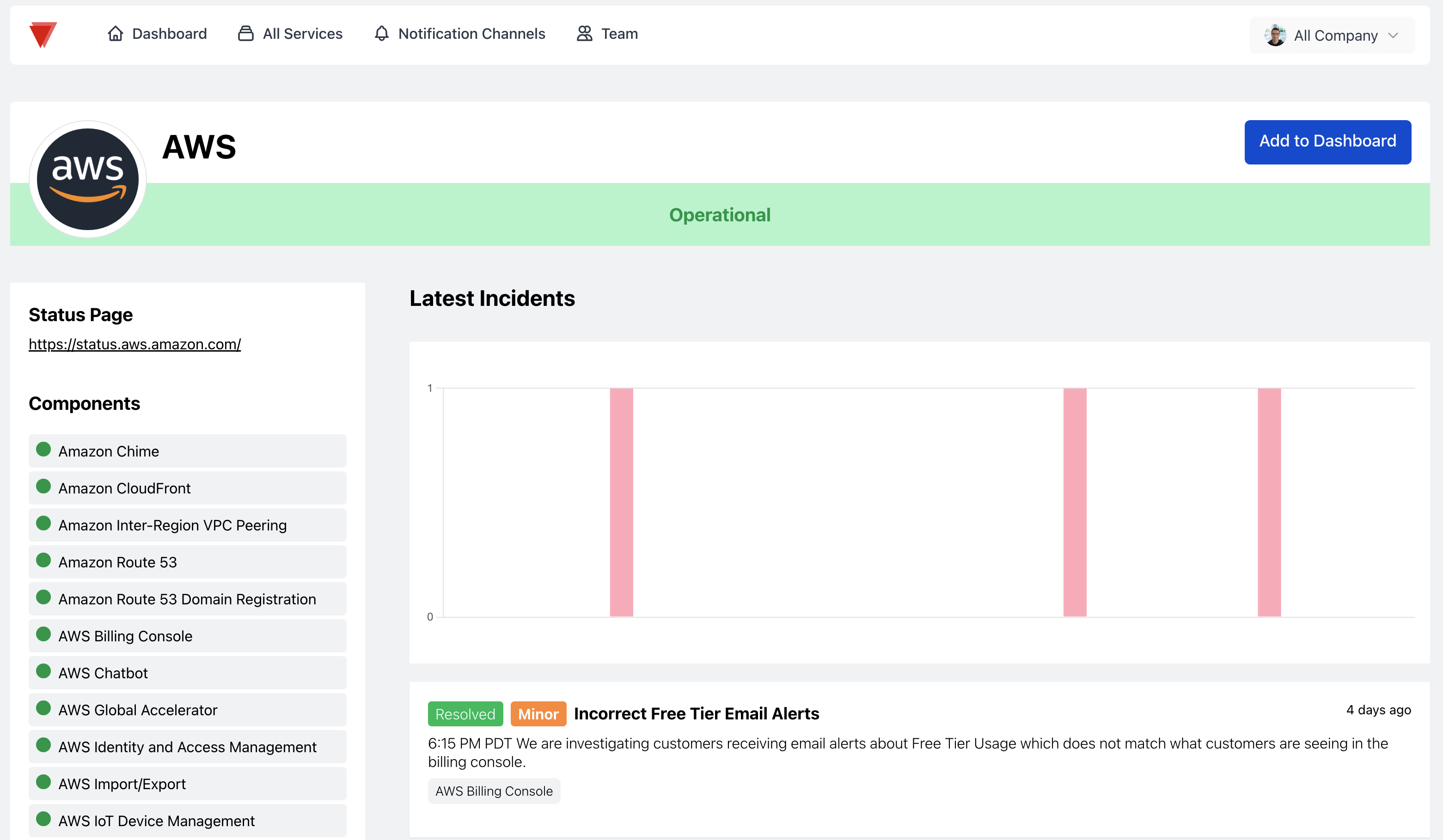Image resolution: width=1443 pixels, height=840 pixels.
Task: Select the Amazon Route 53 component
Action: (x=187, y=562)
